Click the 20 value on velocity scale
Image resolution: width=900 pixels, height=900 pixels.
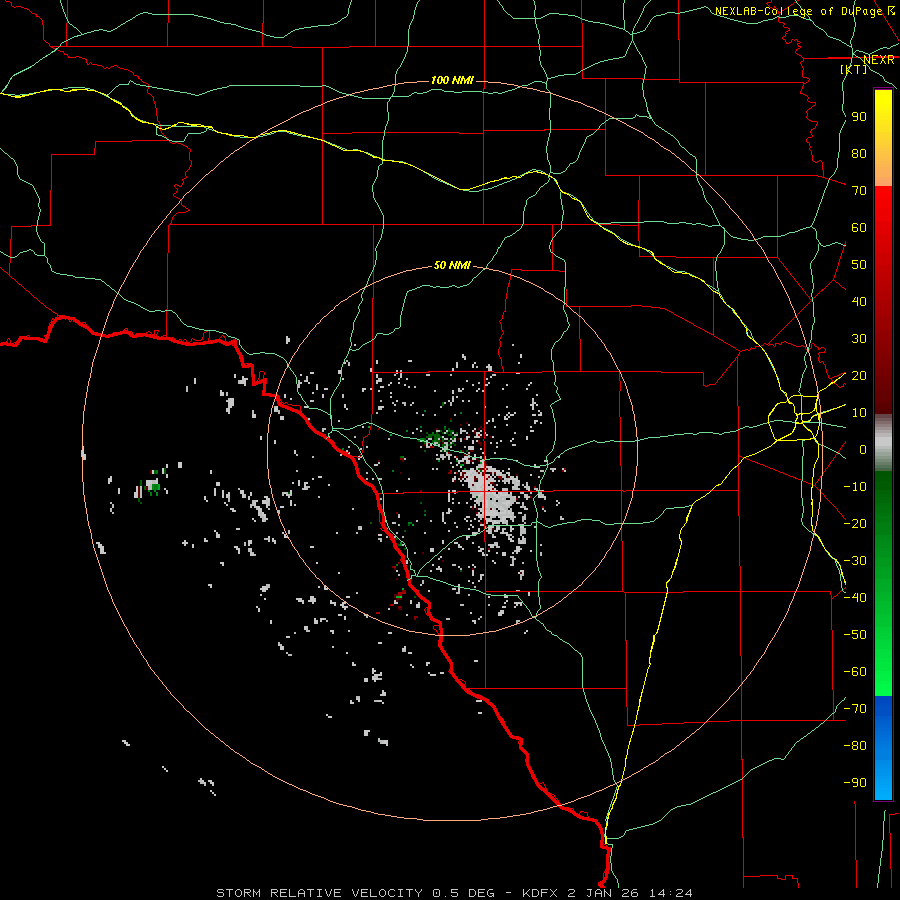[x=859, y=376]
